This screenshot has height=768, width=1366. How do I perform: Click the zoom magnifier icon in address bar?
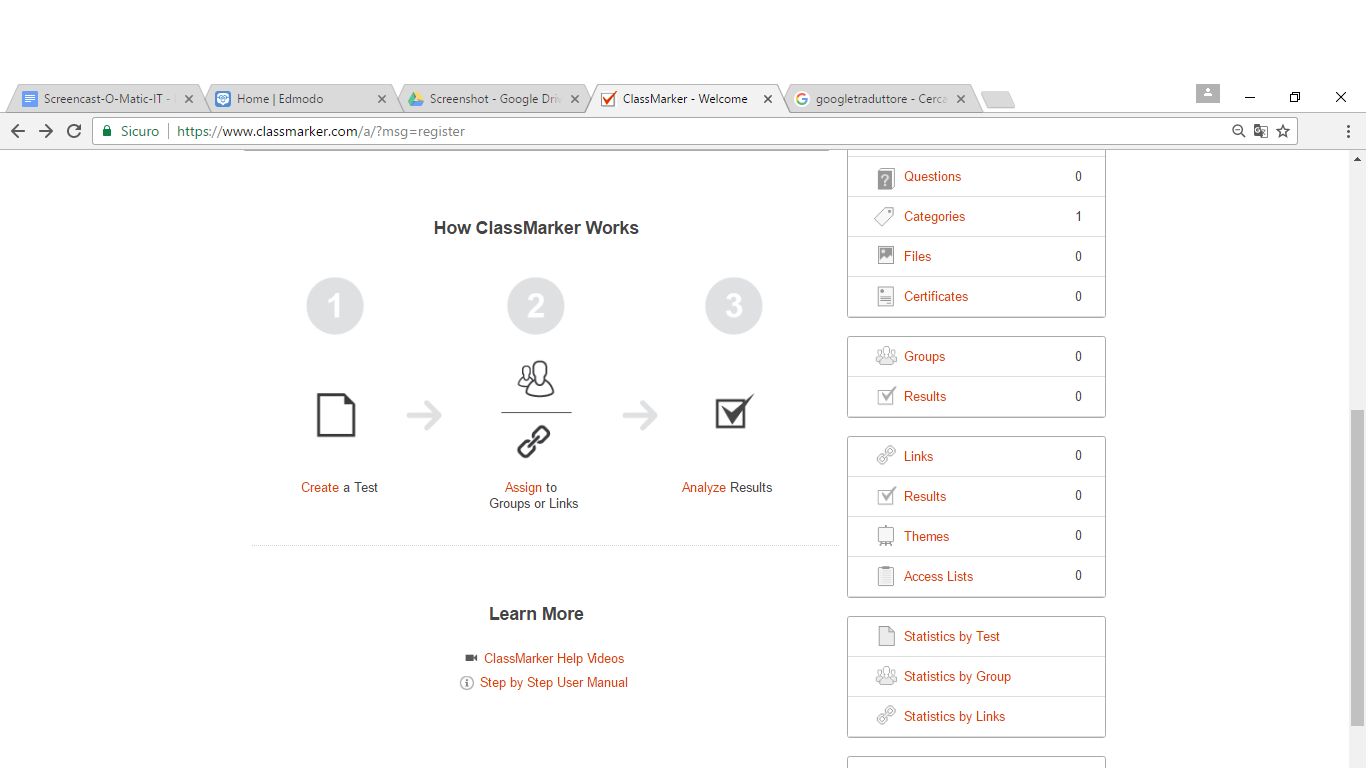tap(1239, 131)
